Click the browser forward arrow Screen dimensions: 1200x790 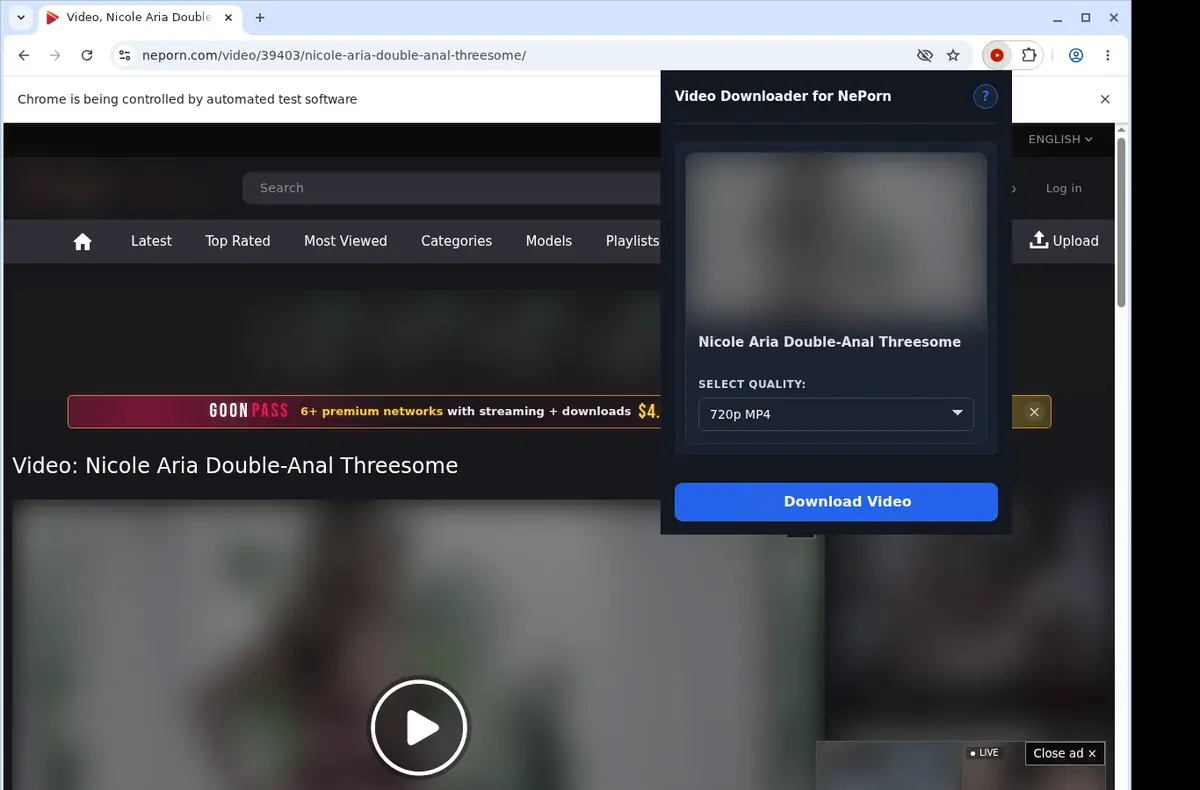coord(55,56)
